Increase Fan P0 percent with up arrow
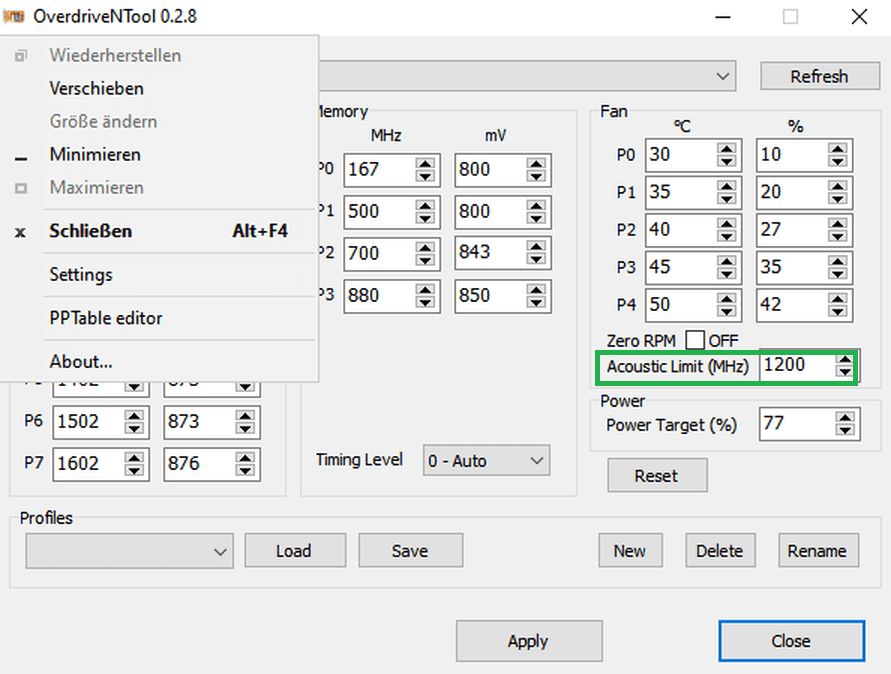 pos(837,148)
